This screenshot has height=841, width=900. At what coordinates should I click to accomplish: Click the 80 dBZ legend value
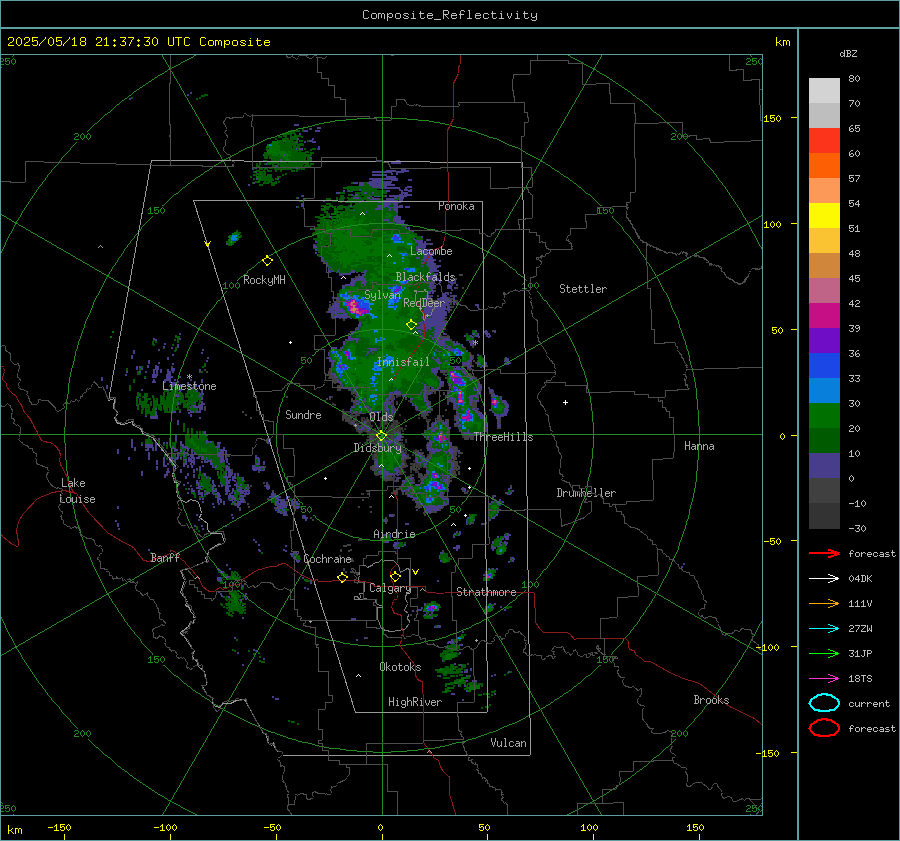(854, 79)
